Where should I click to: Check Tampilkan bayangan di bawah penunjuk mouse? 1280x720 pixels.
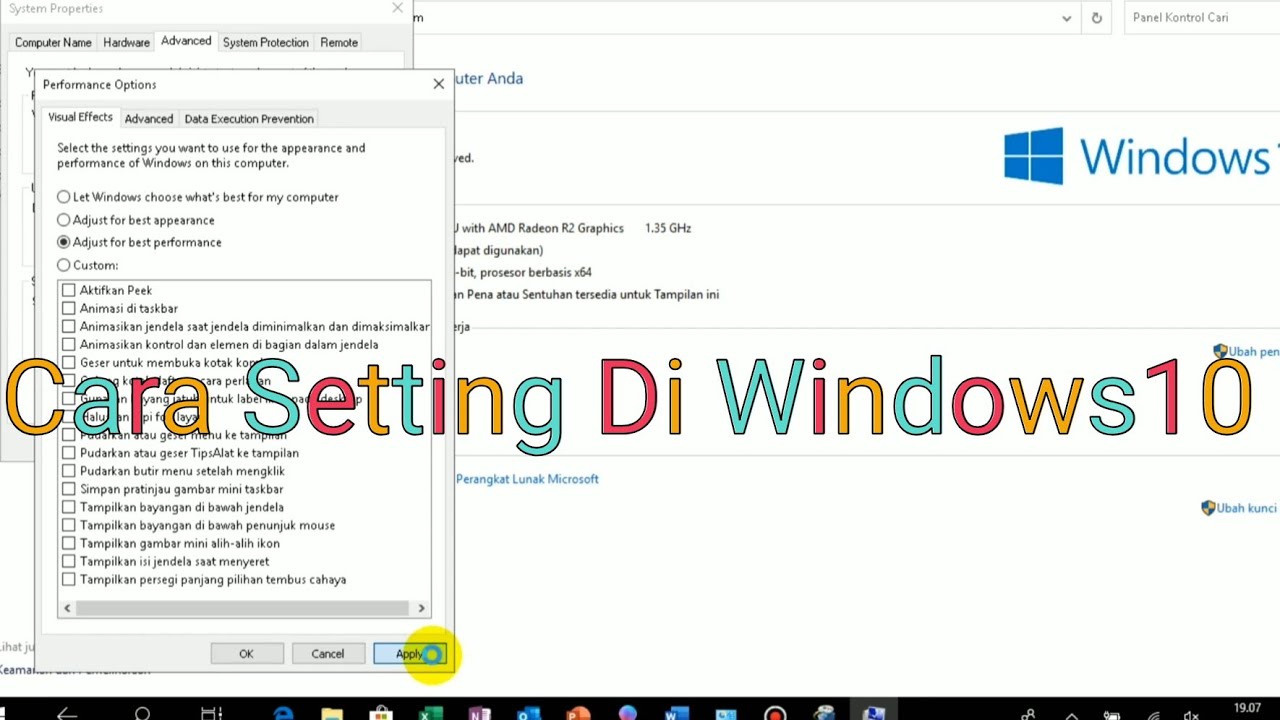coord(69,525)
